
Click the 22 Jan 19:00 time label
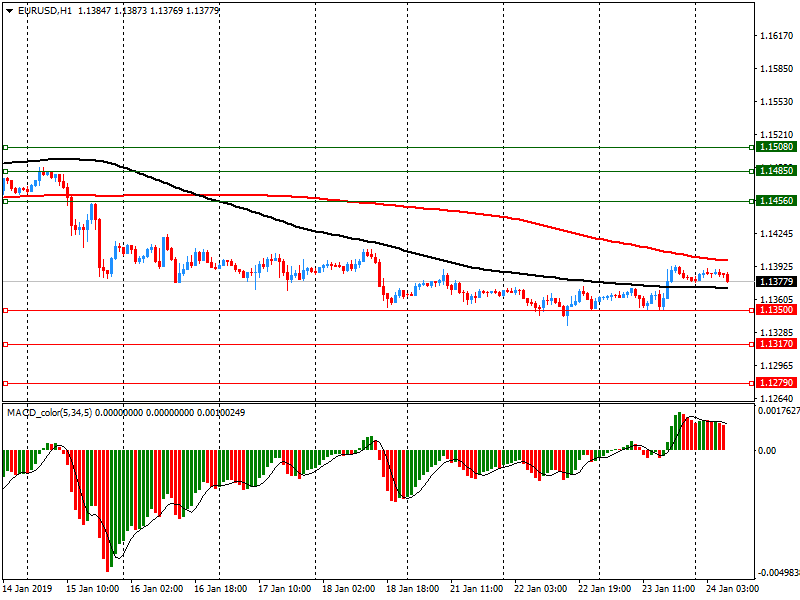pos(605,589)
